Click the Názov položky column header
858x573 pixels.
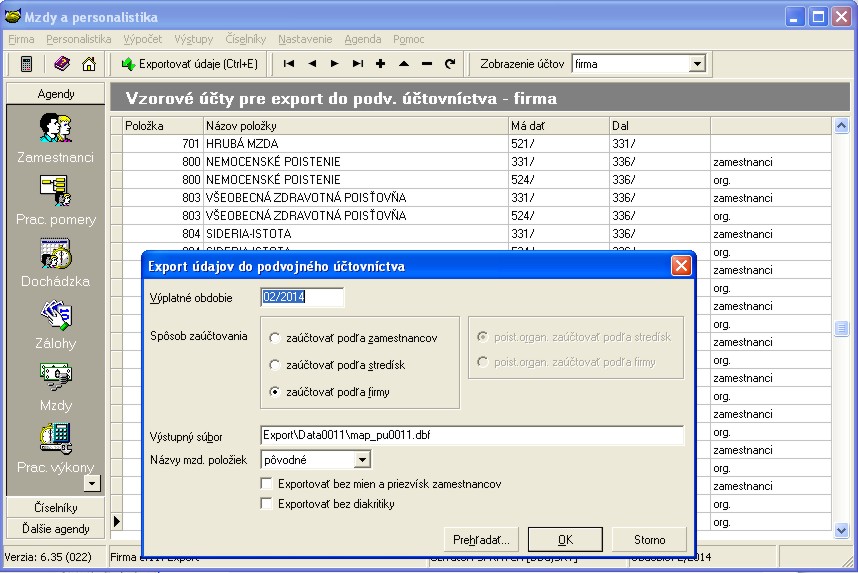point(356,126)
